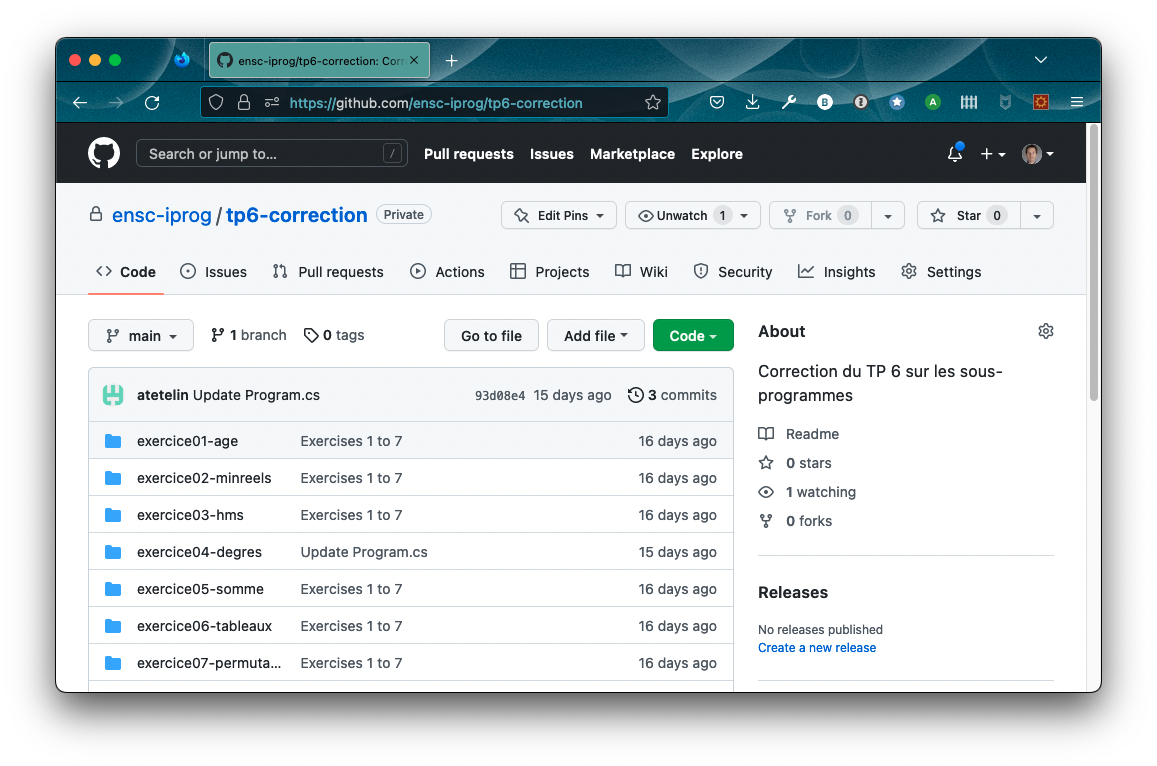1157x766 pixels.
Task: Click the Fork button
Action: [821, 215]
